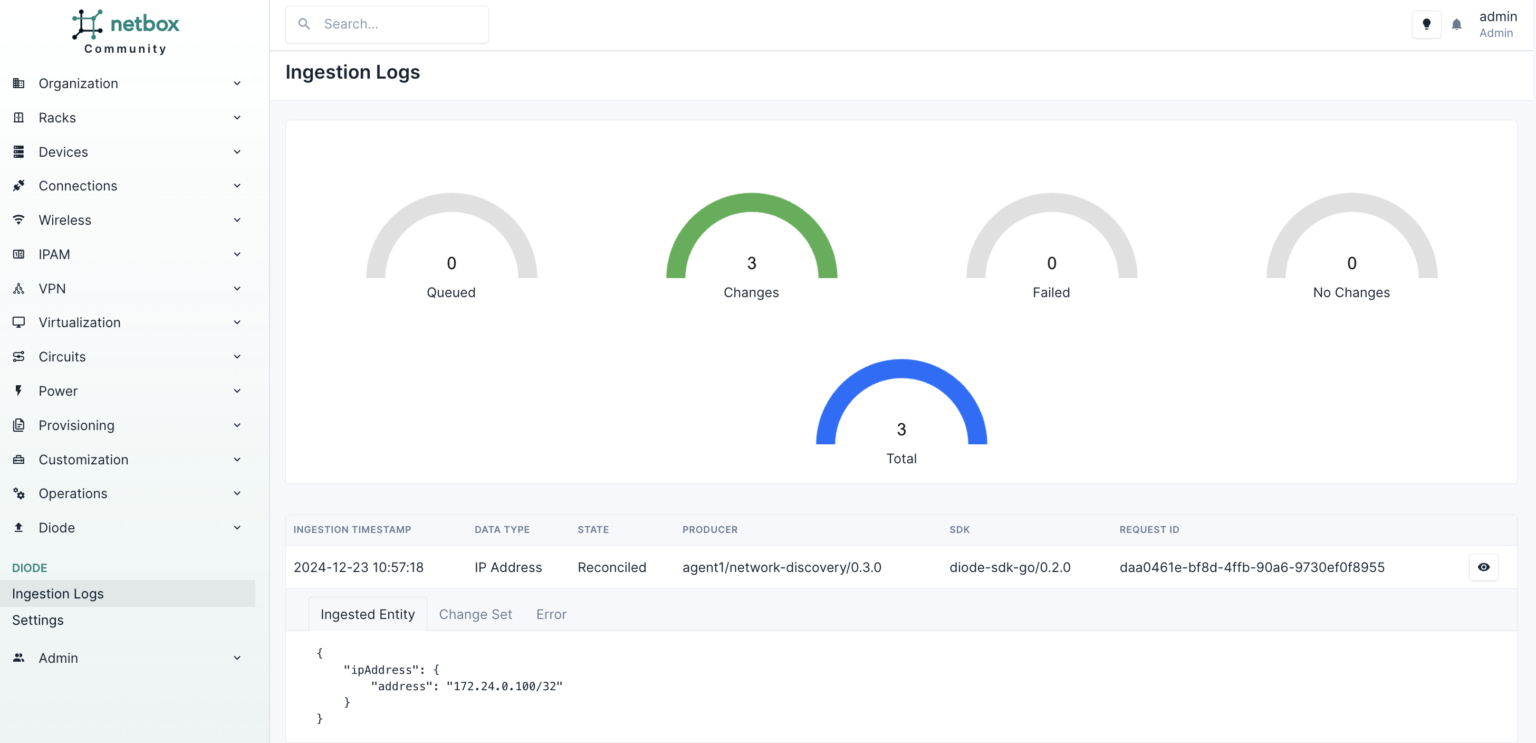Collapse the Admin menu chevron
Viewport: 1536px width, 743px height.
point(236,657)
